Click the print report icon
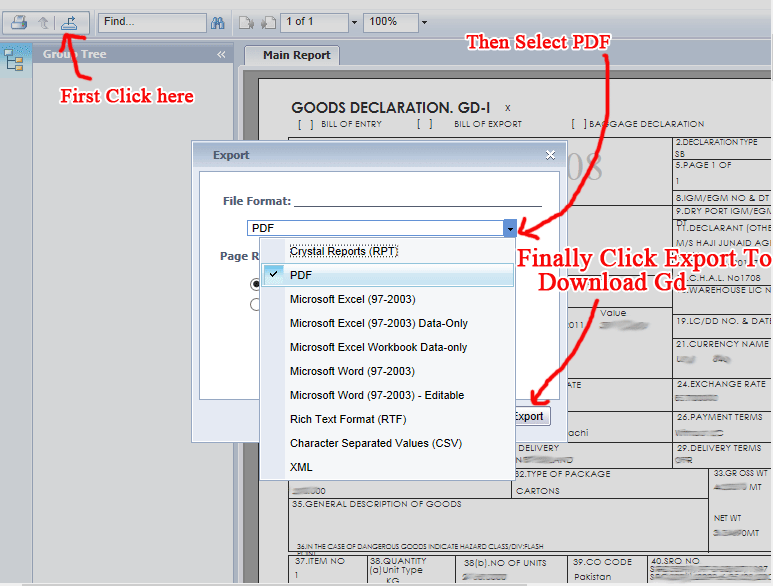The height and width of the screenshot is (586, 773). coord(19,22)
